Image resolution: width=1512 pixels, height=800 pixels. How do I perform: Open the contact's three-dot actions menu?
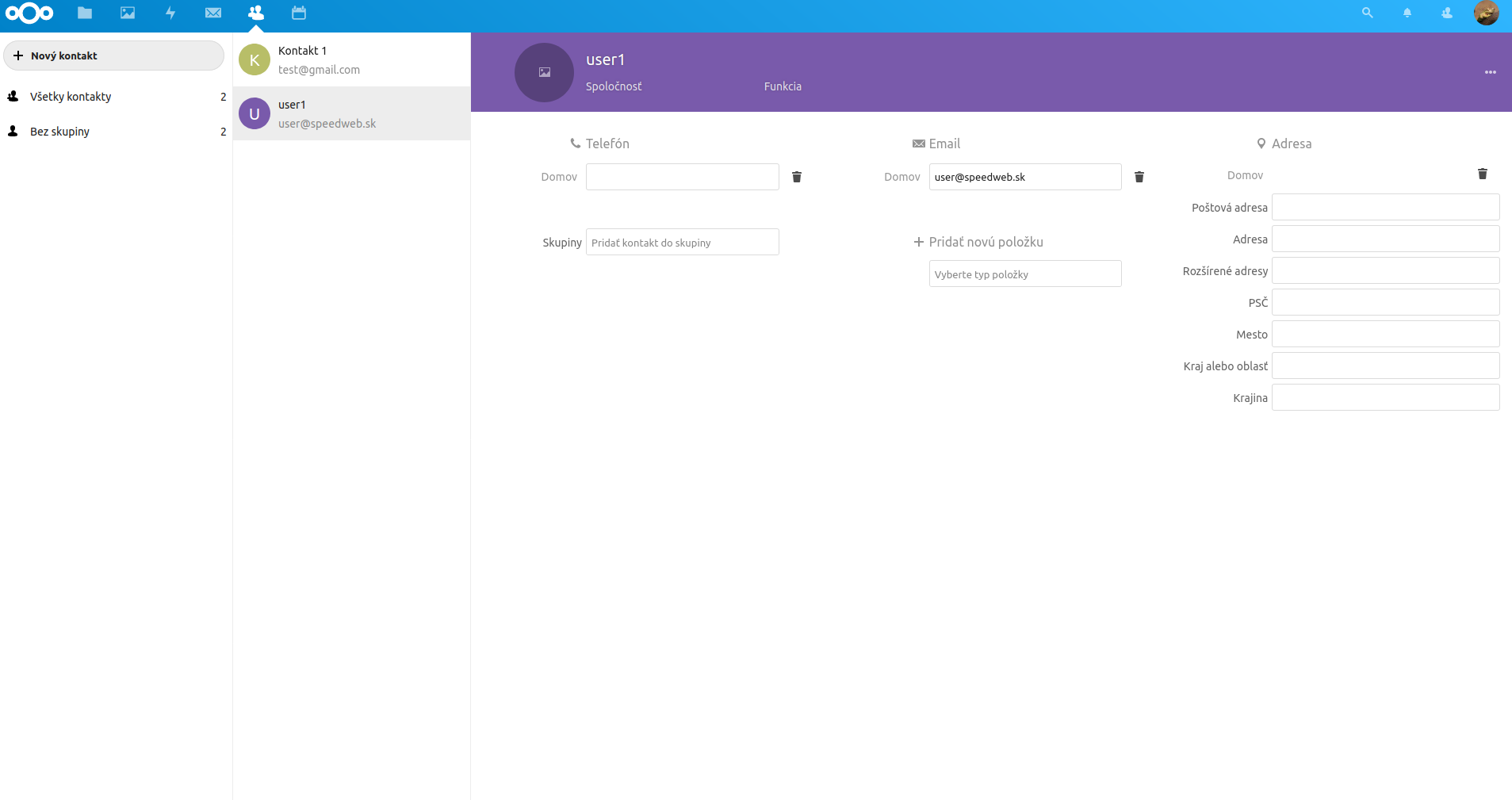[1491, 72]
